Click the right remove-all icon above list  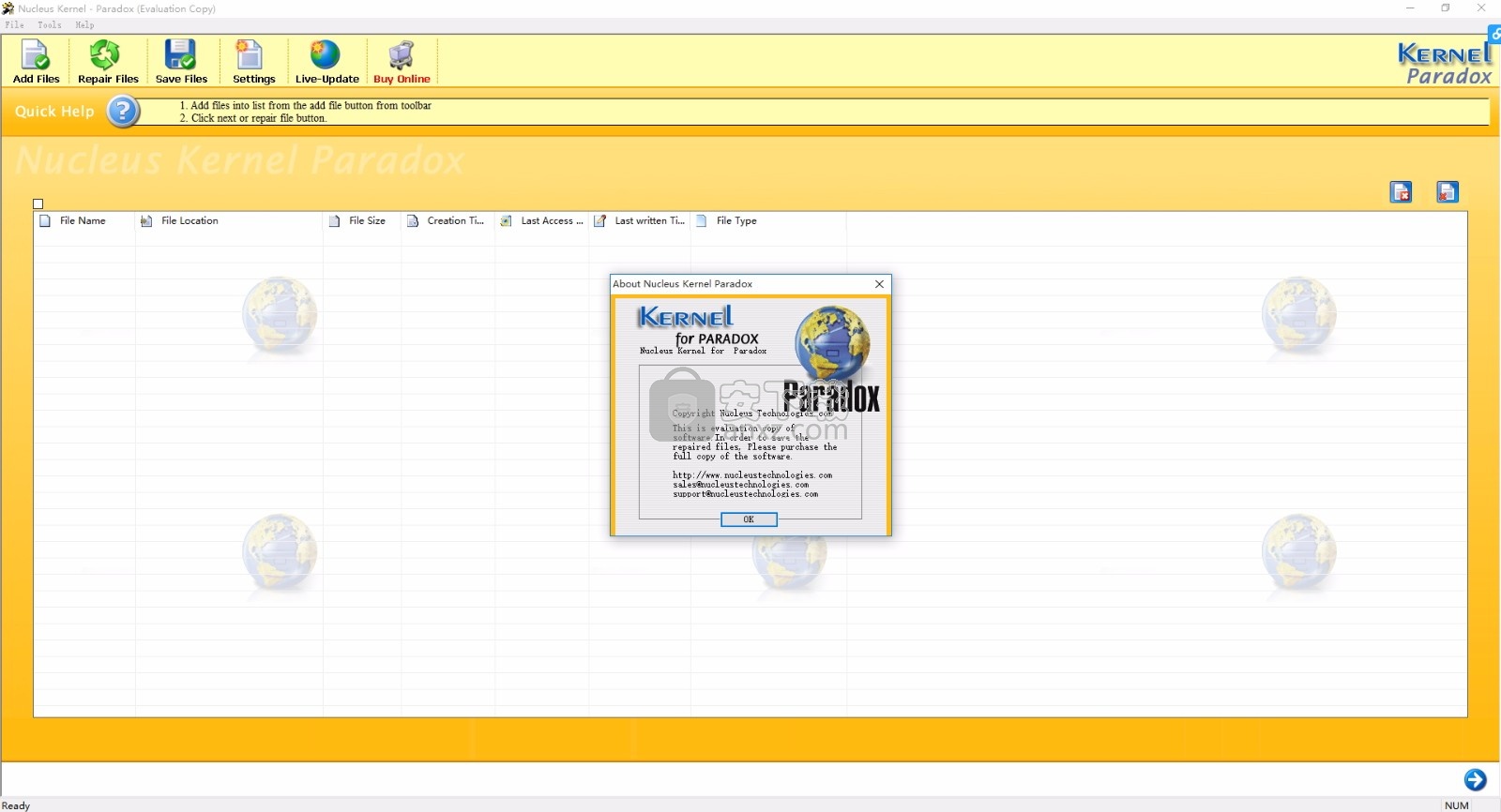point(1448,192)
